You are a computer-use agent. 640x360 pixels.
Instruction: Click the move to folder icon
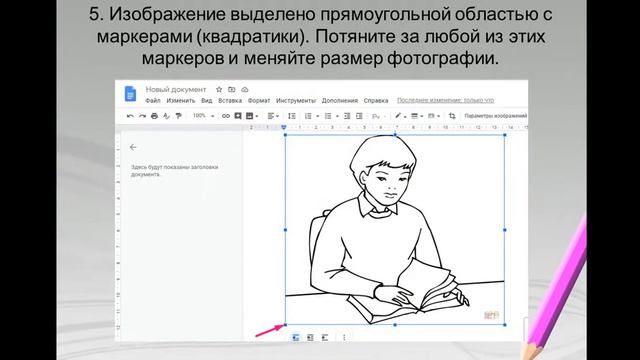point(232,89)
